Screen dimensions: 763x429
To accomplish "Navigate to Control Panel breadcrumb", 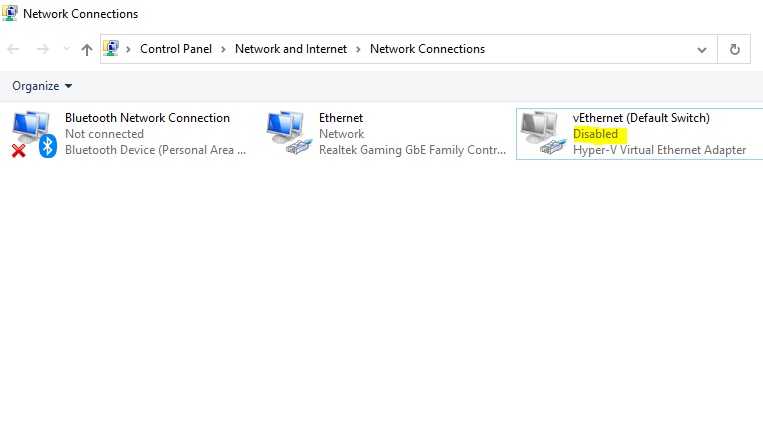I will point(176,49).
